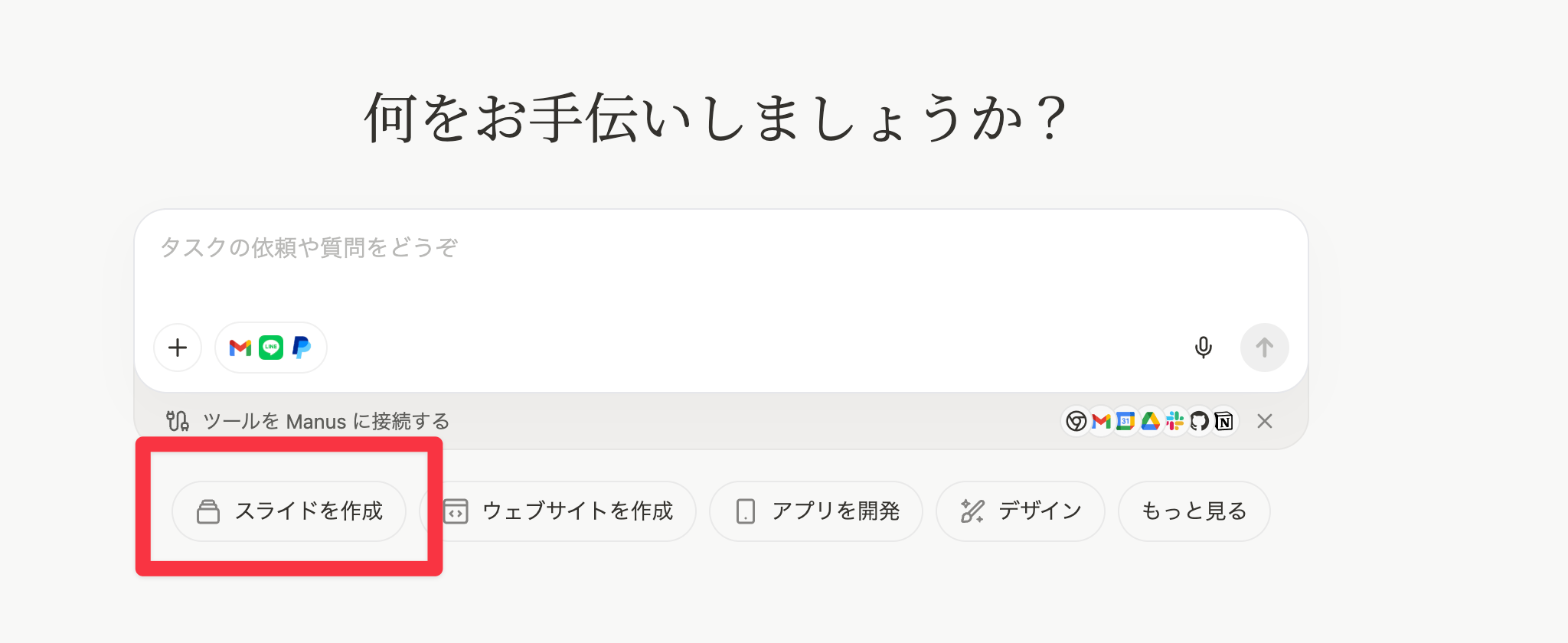This screenshot has width=1568, height=643.
Task: Click the LINE icon in the input pill
Action: coord(270,348)
